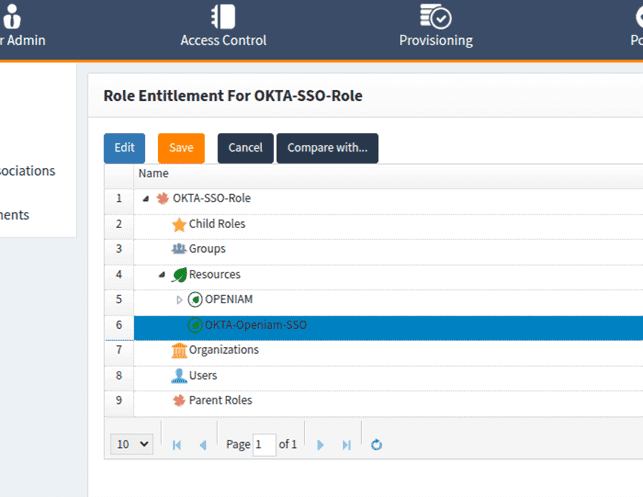Click the green leaf Resources icon
Screen dimensions: 643x497
[179, 275]
